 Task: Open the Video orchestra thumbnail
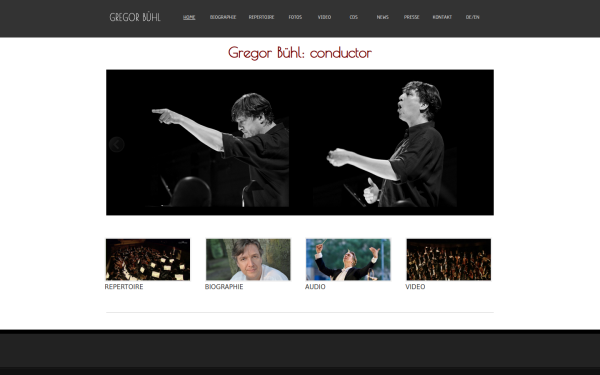click(x=448, y=259)
